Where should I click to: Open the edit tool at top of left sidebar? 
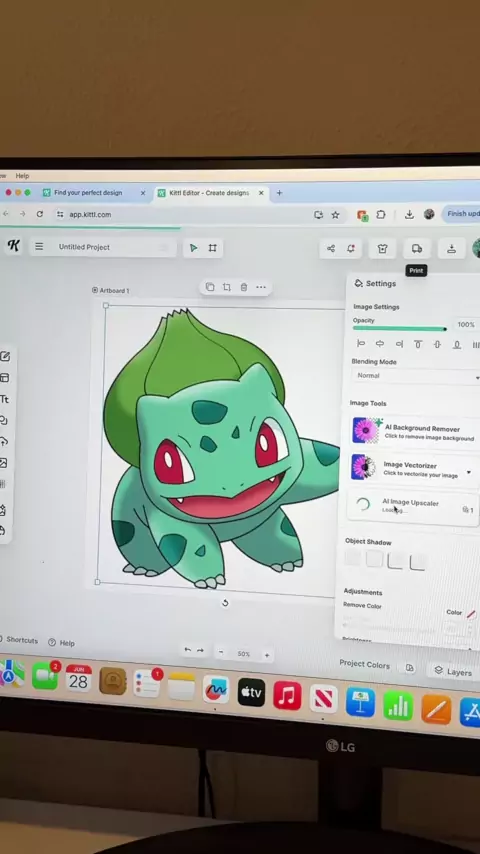point(5,357)
